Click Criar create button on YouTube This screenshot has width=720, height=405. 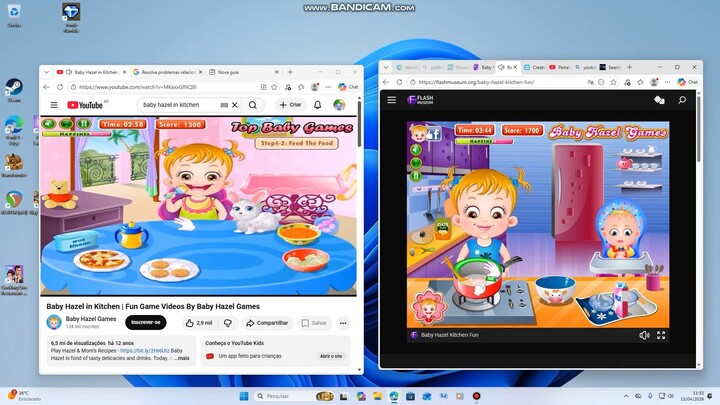click(290, 105)
